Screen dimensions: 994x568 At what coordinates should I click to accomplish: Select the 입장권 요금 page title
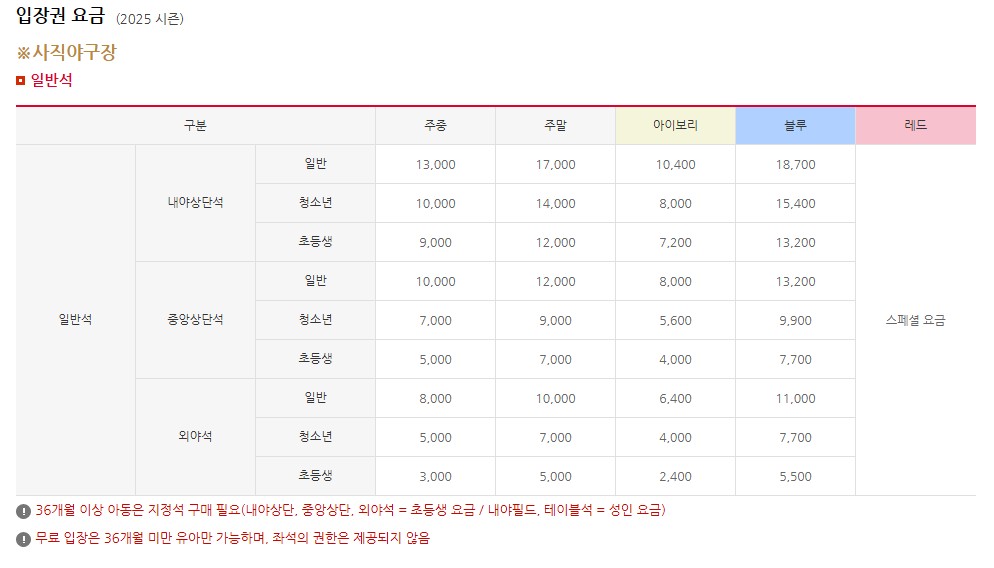click(60, 15)
